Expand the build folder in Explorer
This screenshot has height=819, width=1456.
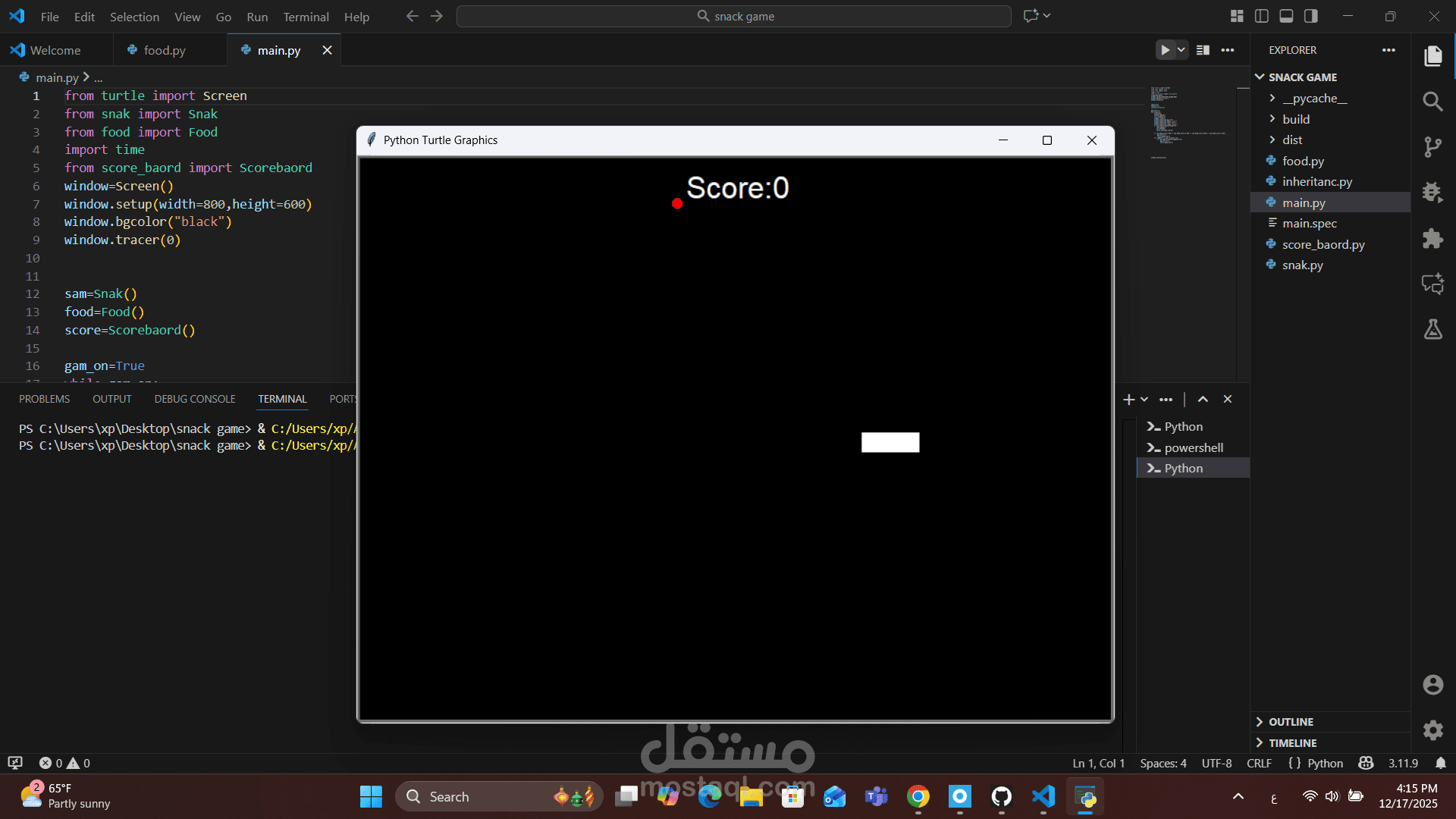pos(1274,119)
